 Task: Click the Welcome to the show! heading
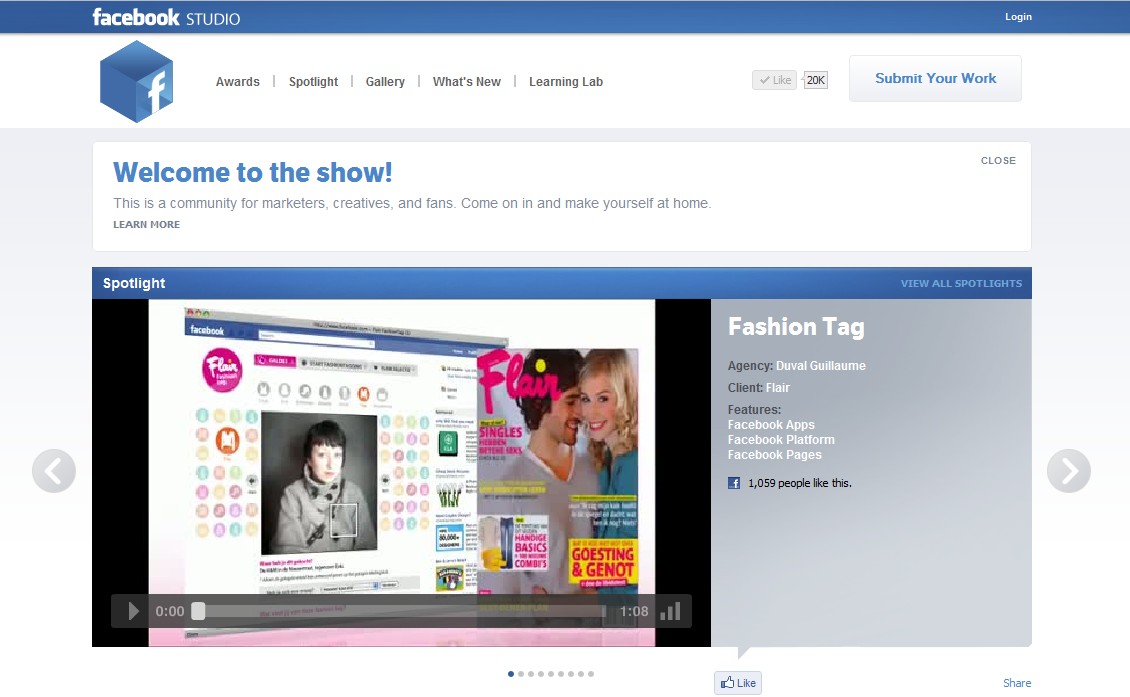pos(252,172)
